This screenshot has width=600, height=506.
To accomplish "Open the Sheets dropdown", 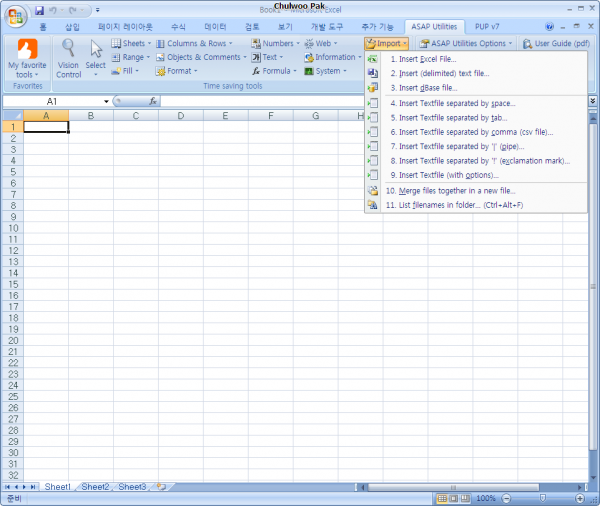I will pos(131,43).
